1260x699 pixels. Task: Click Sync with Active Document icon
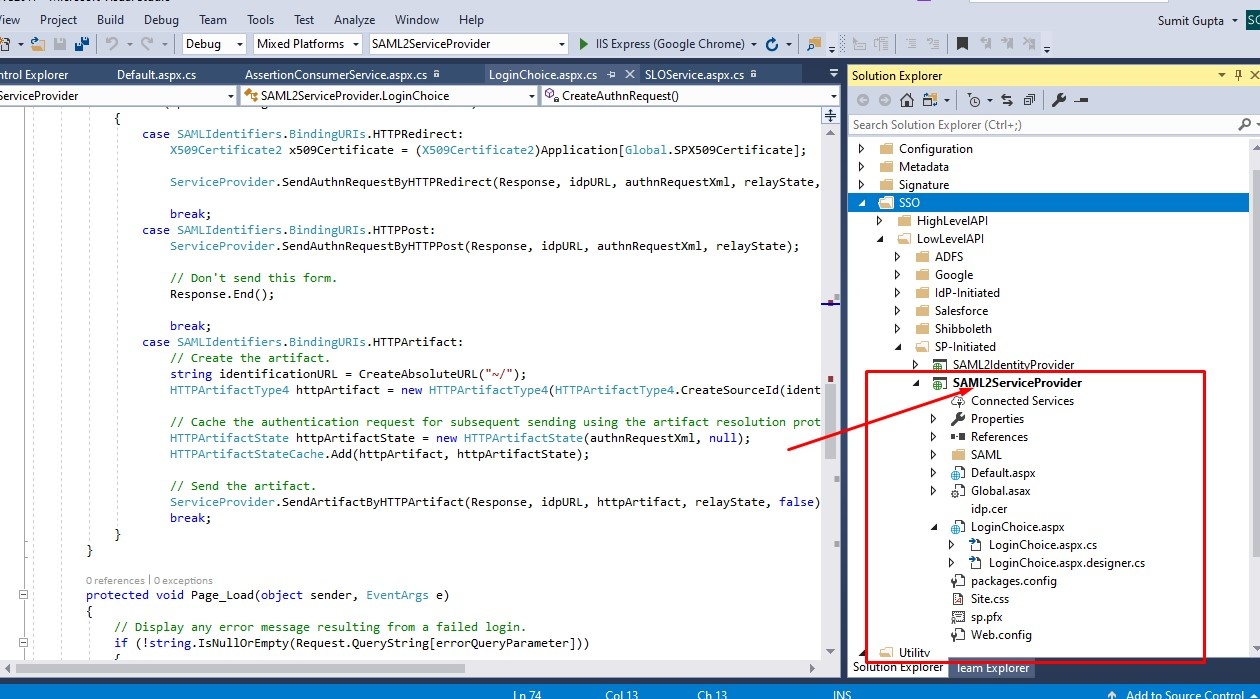pos(1006,100)
